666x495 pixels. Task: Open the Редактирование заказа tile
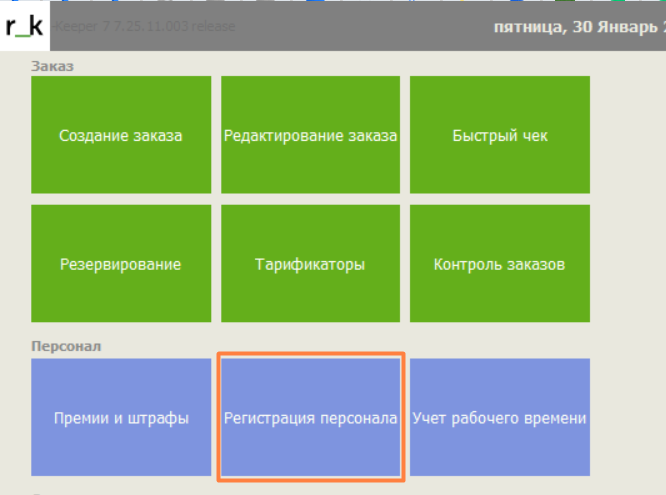click(x=310, y=135)
